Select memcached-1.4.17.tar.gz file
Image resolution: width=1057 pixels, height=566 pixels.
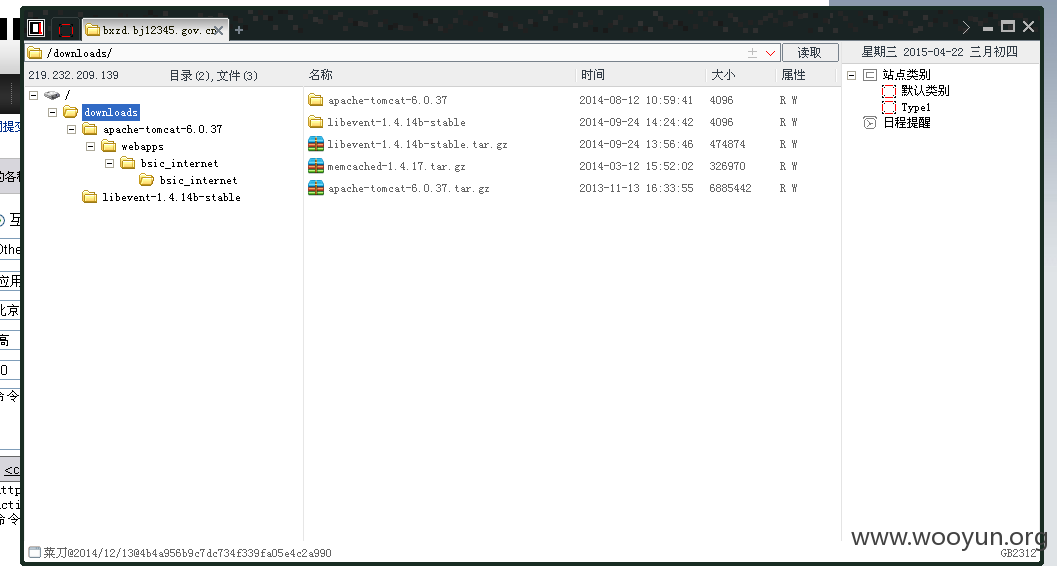tap(396, 166)
